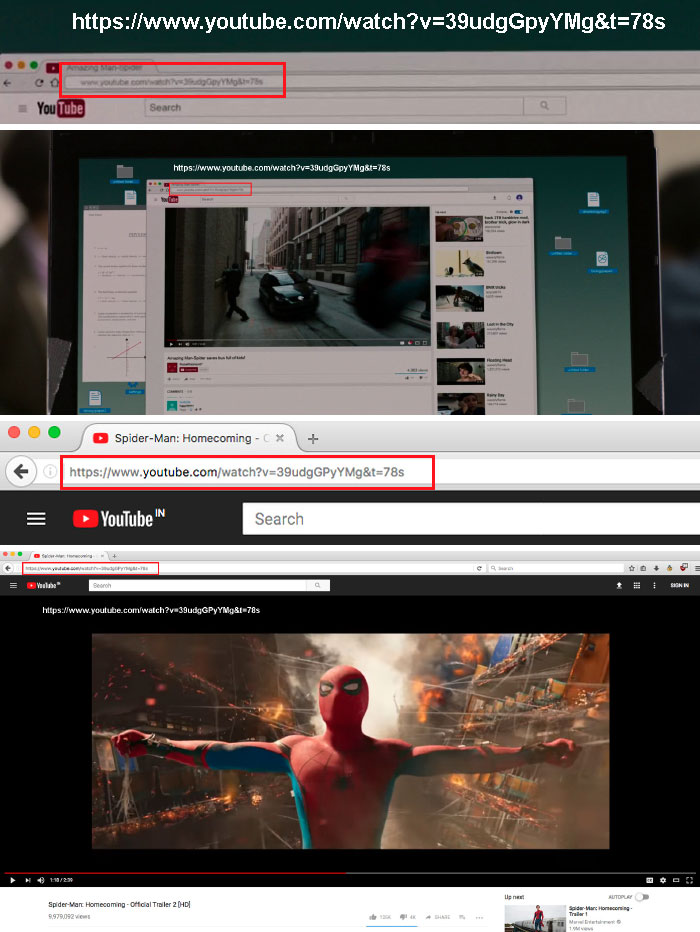This screenshot has width=700, height=932.
Task: Open the Up next Trailer 1 thumbnail
Action: coord(535,918)
